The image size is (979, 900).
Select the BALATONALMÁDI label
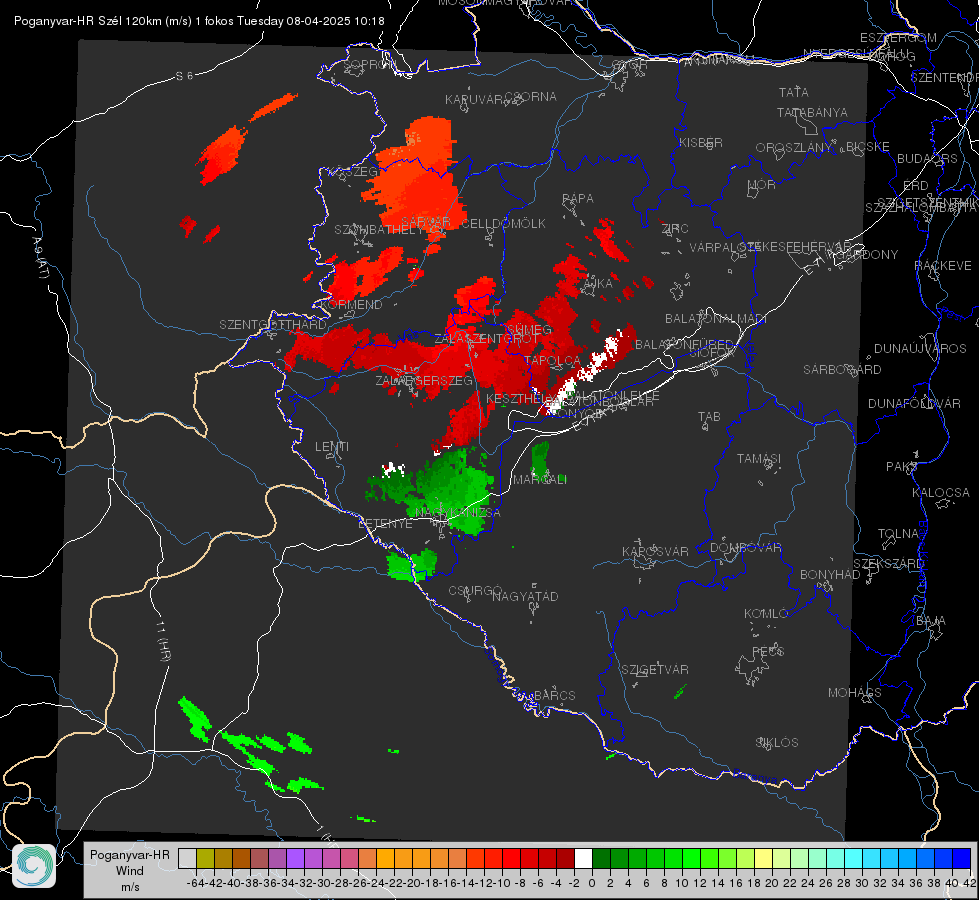click(x=716, y=319)
